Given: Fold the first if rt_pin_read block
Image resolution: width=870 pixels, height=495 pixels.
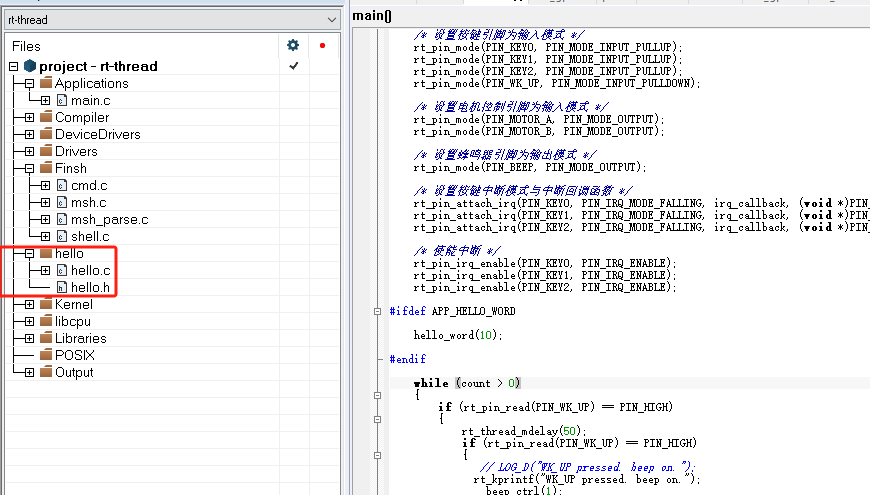Looking at the screenshot, I should 377,420.
